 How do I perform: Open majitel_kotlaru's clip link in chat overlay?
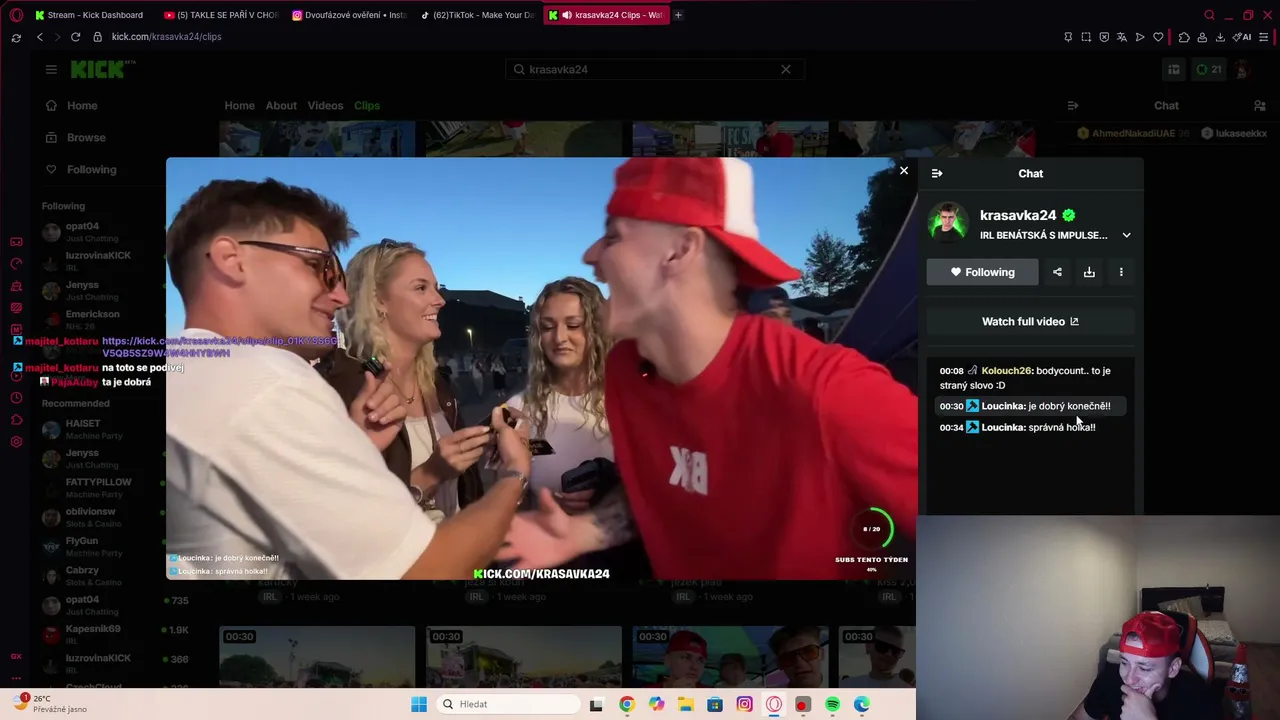pos(220,347)
